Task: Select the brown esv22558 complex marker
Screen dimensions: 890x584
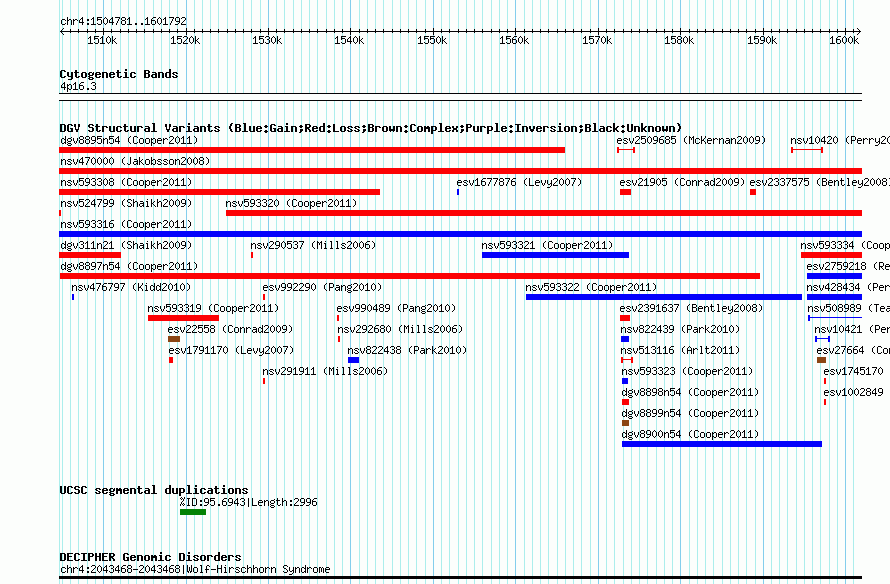Action: 174,339
